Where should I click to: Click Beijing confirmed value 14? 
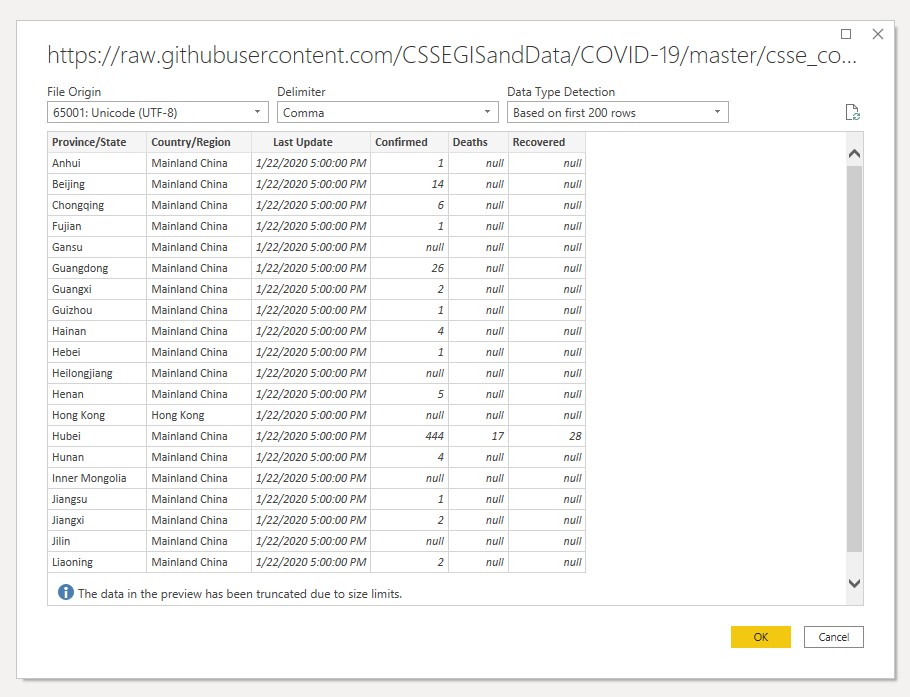click(x=409, y=184)
